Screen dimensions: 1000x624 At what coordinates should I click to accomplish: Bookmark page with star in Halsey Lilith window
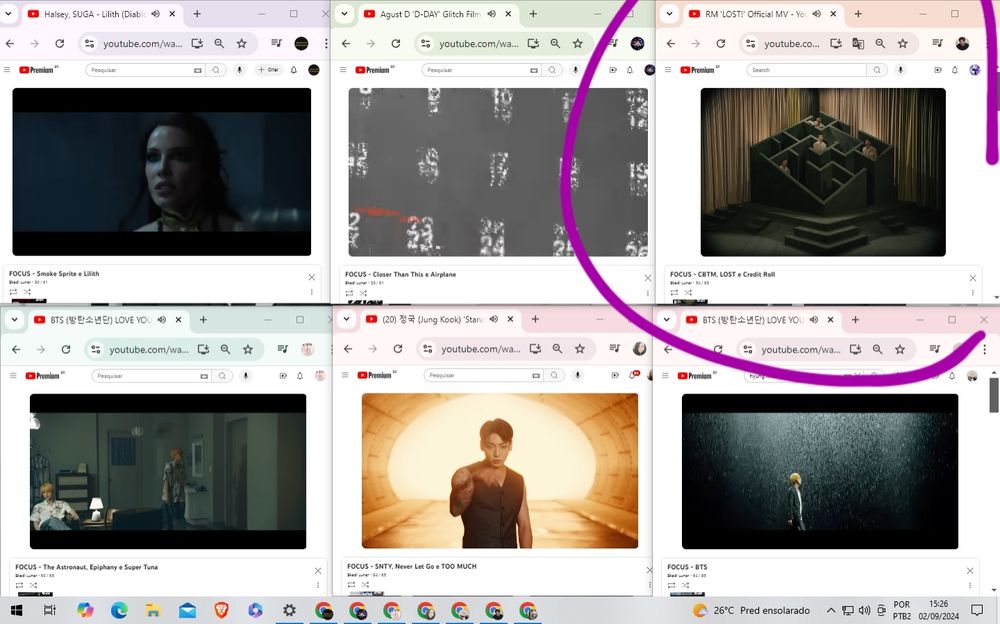(x=241, y=43)
